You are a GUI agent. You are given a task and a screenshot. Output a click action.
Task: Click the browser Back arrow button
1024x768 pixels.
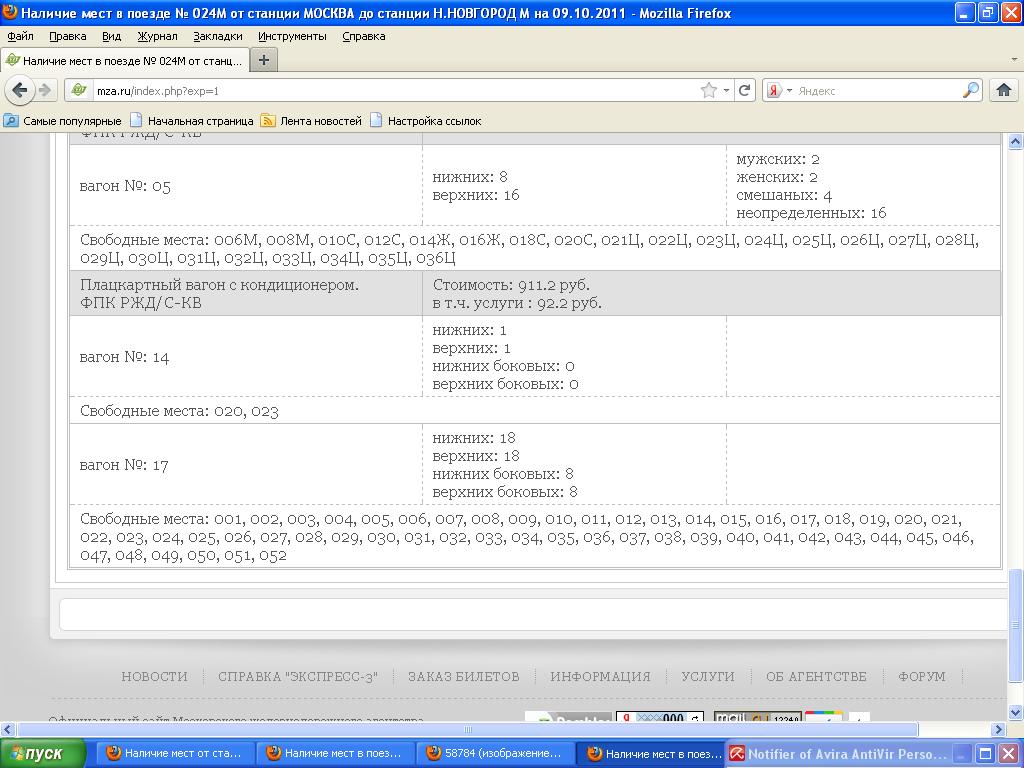(19, 90)
